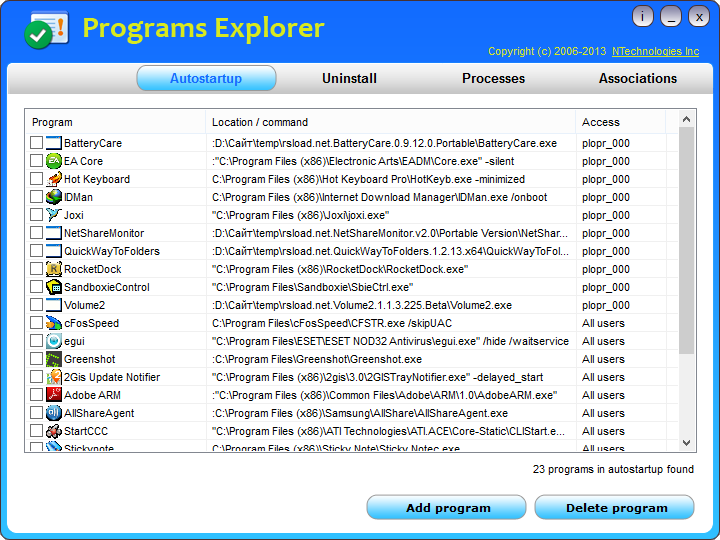Image resolution: width=720 pixels, height=540 pixels.
Task: Click the Hot Keyboard icon
Action: coord(54,179)
